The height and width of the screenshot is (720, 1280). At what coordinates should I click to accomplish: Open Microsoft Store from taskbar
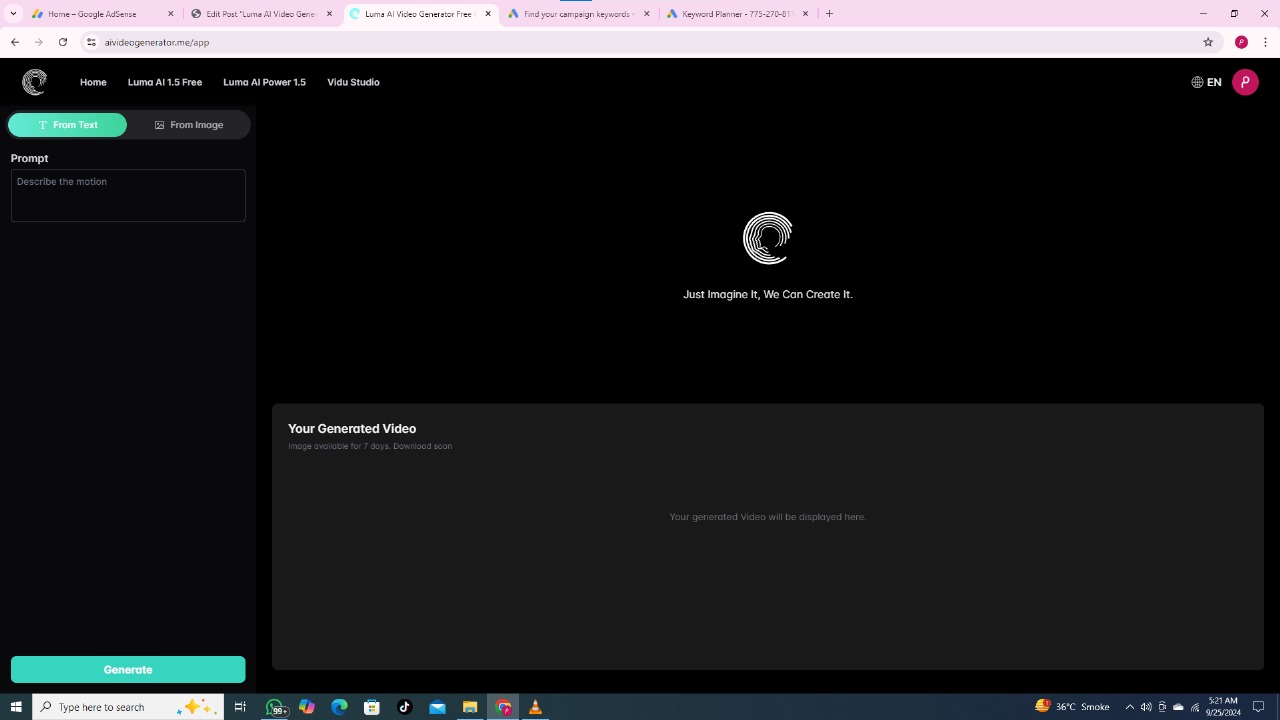[372, 707]
